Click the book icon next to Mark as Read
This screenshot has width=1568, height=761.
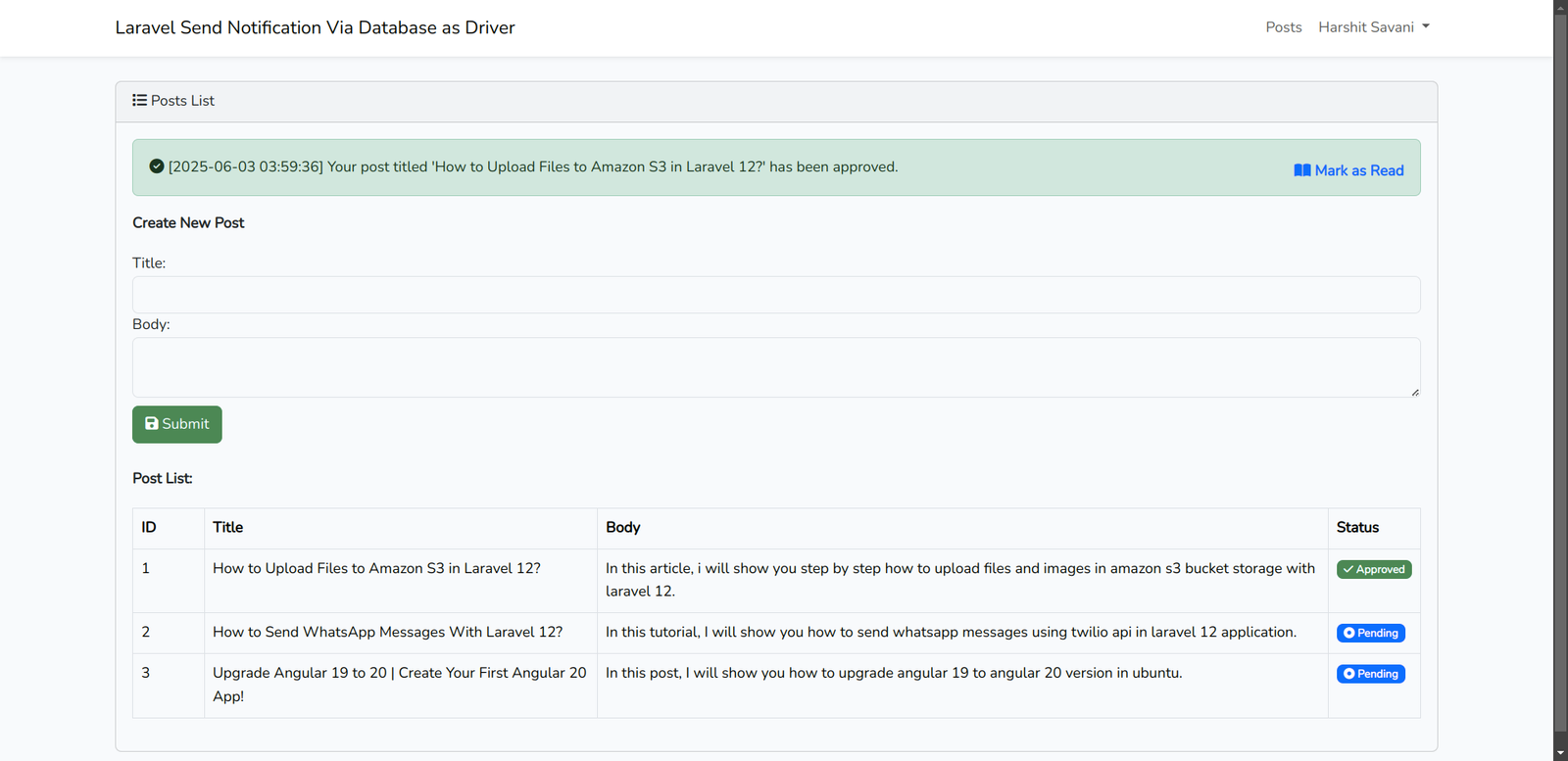pyautogui.click(x=1302, y=170)
